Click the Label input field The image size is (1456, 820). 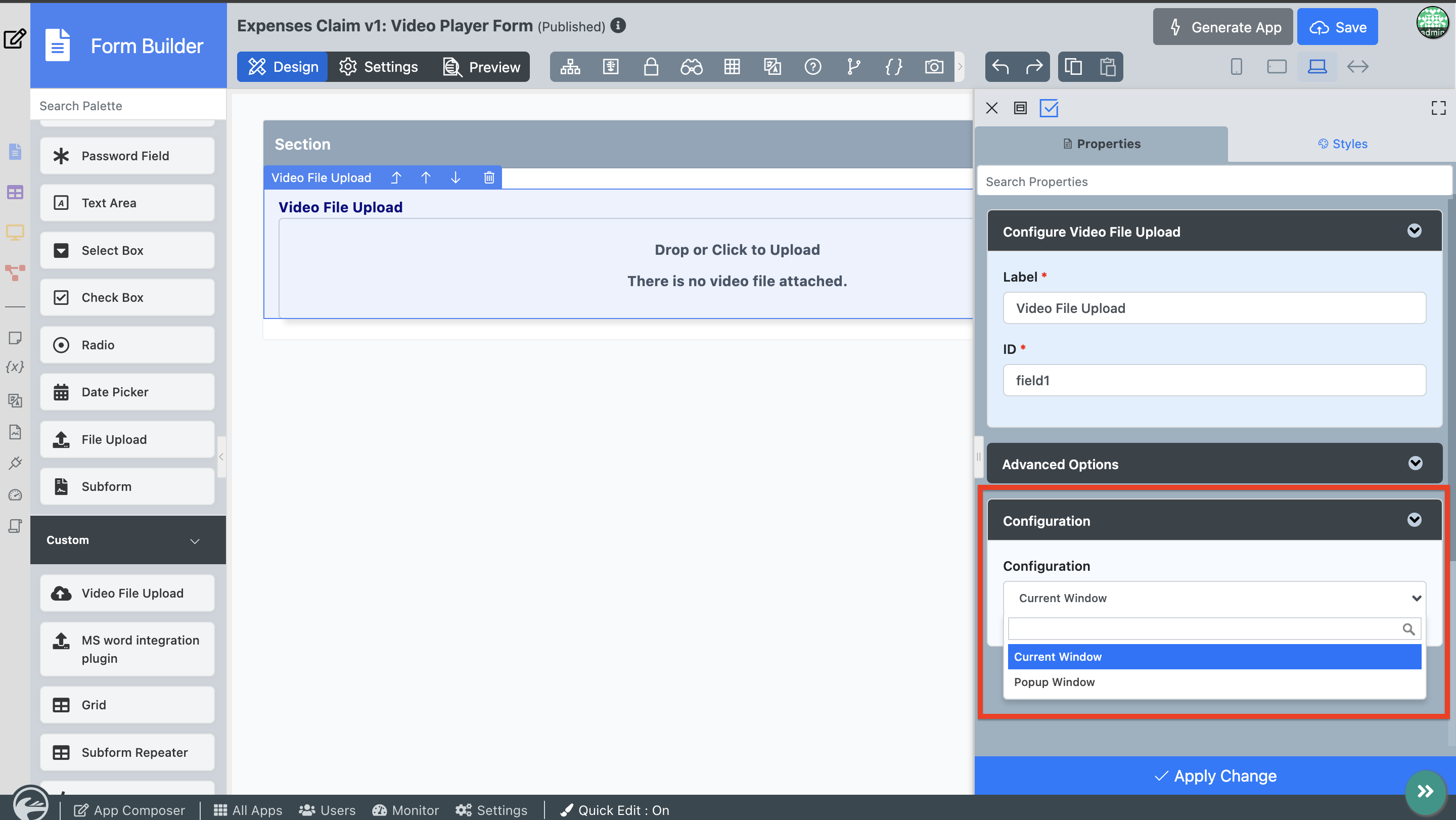point(1215,308)
